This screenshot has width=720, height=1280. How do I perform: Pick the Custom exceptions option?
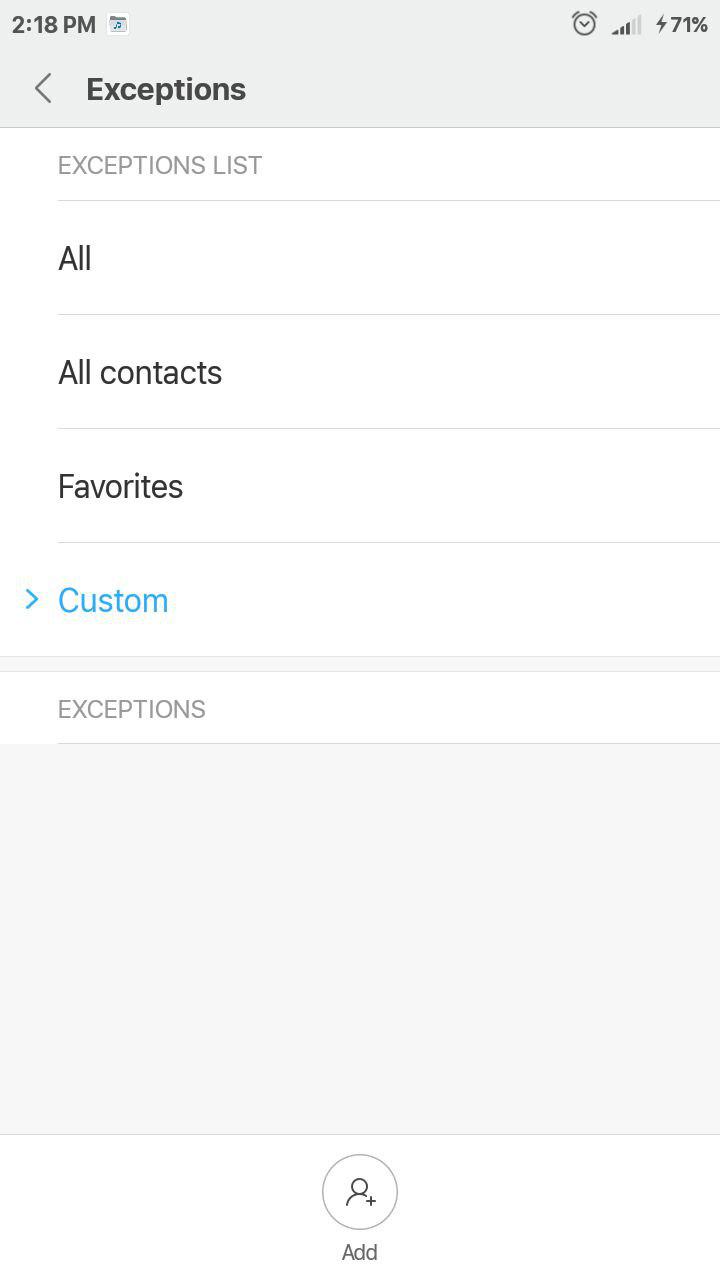pyautogui.click(x=360, y=600)
